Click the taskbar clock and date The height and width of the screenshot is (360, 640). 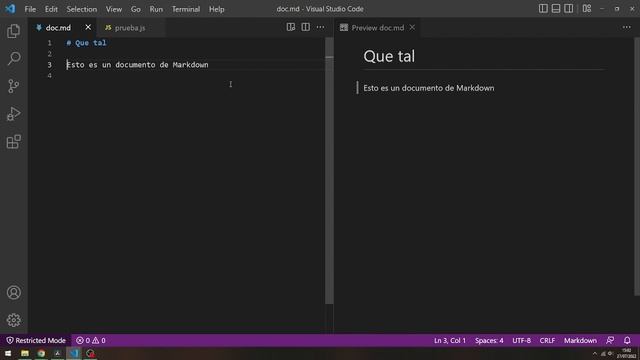coord(626,353)
